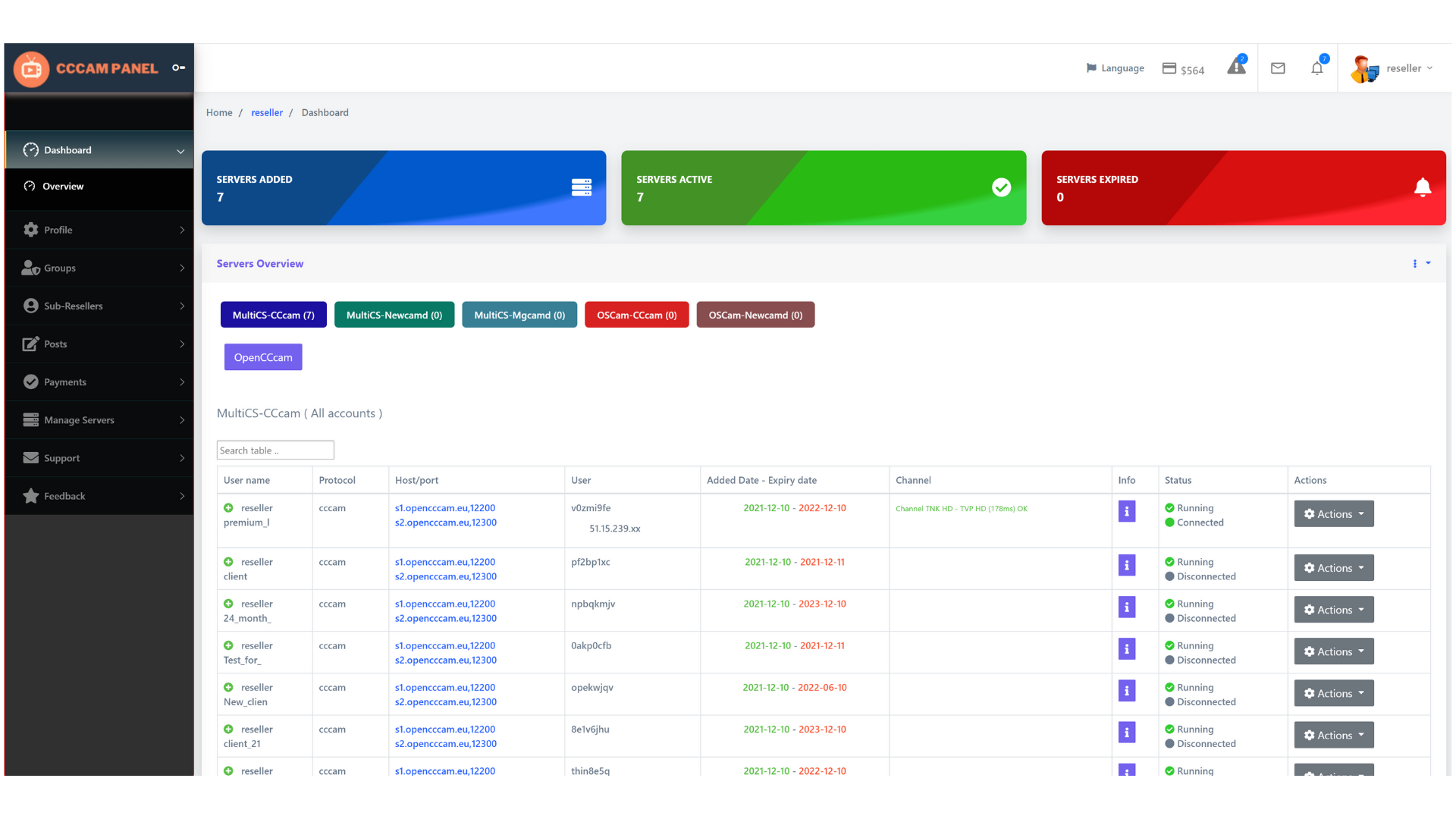Open Actions dropdown for user 0akp0cfb

[x=1334, y=651]
